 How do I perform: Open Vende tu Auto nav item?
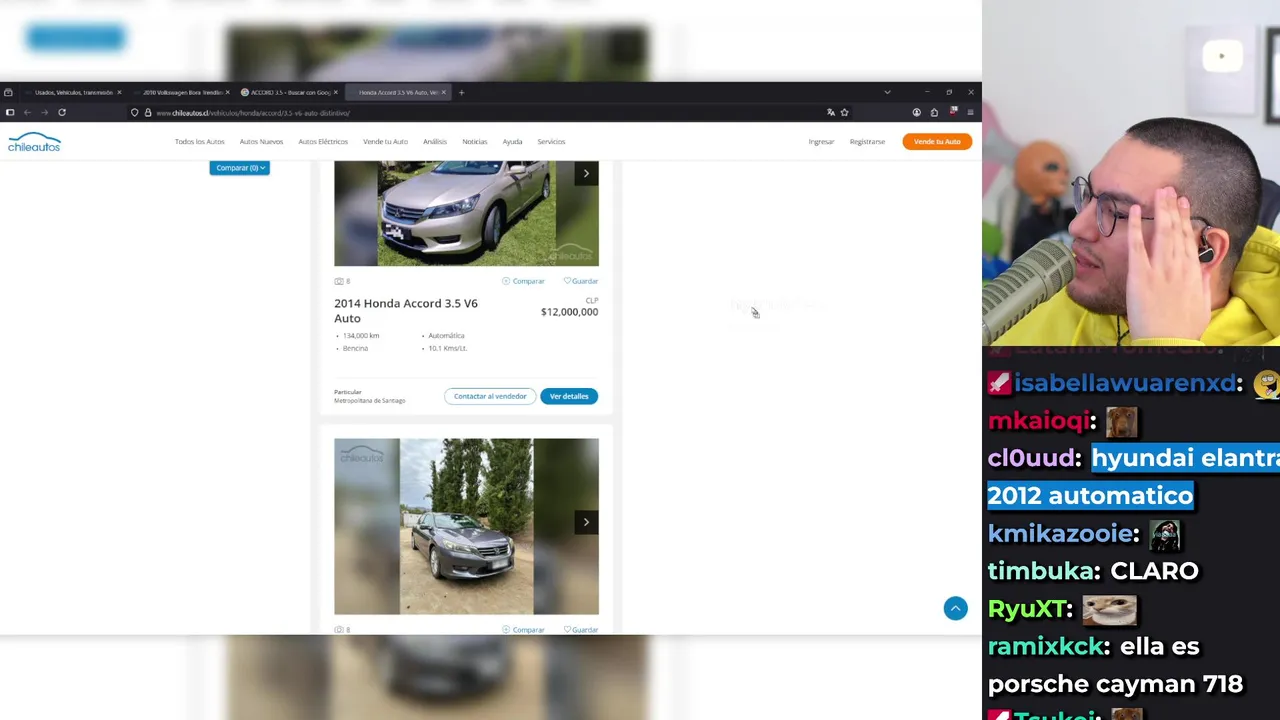(x=385, y=142)
